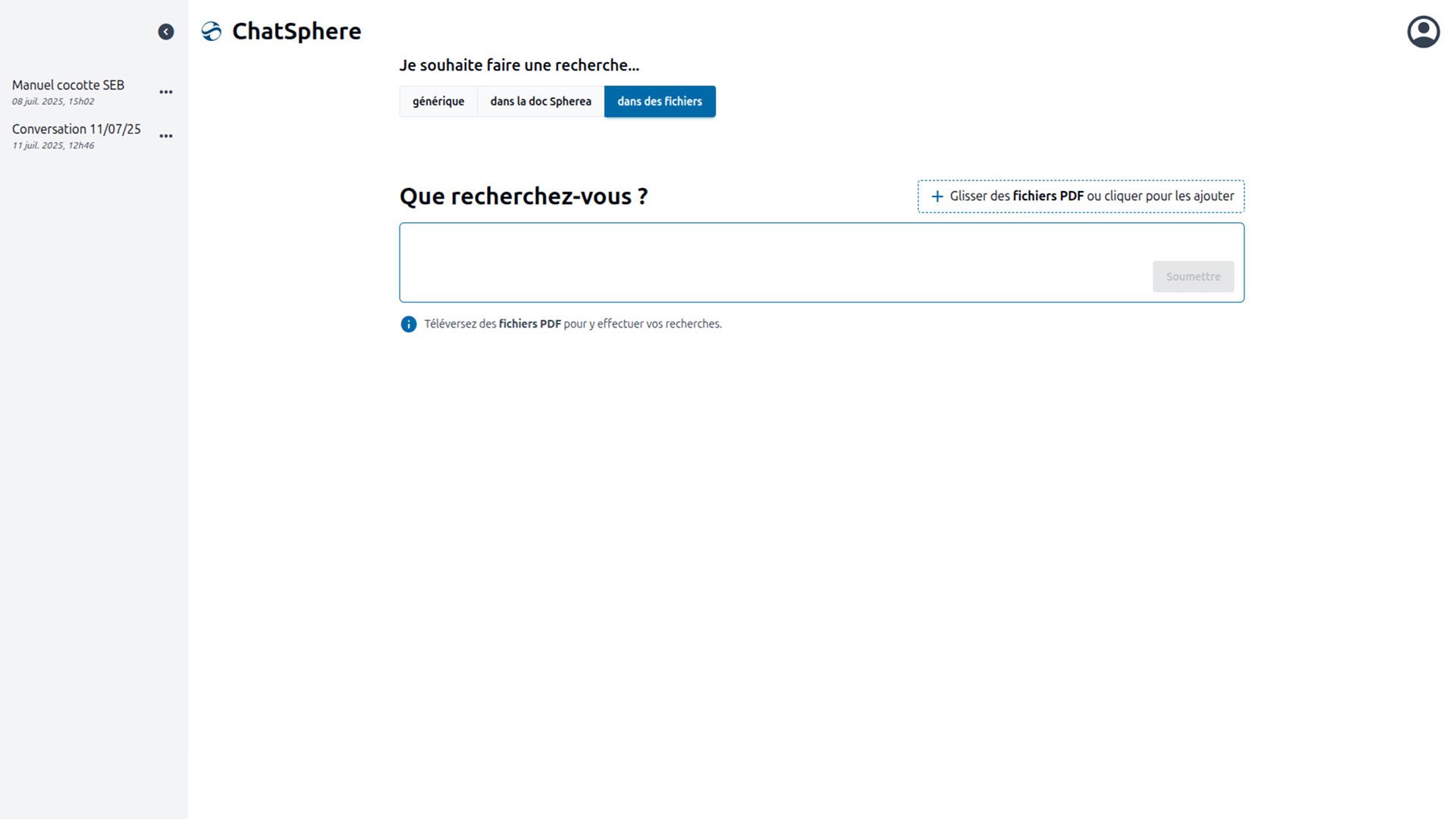Click the Soumettre button
Image resolution: width=1456 pixels, height=819 pixels.
(x=1192, y=277)
